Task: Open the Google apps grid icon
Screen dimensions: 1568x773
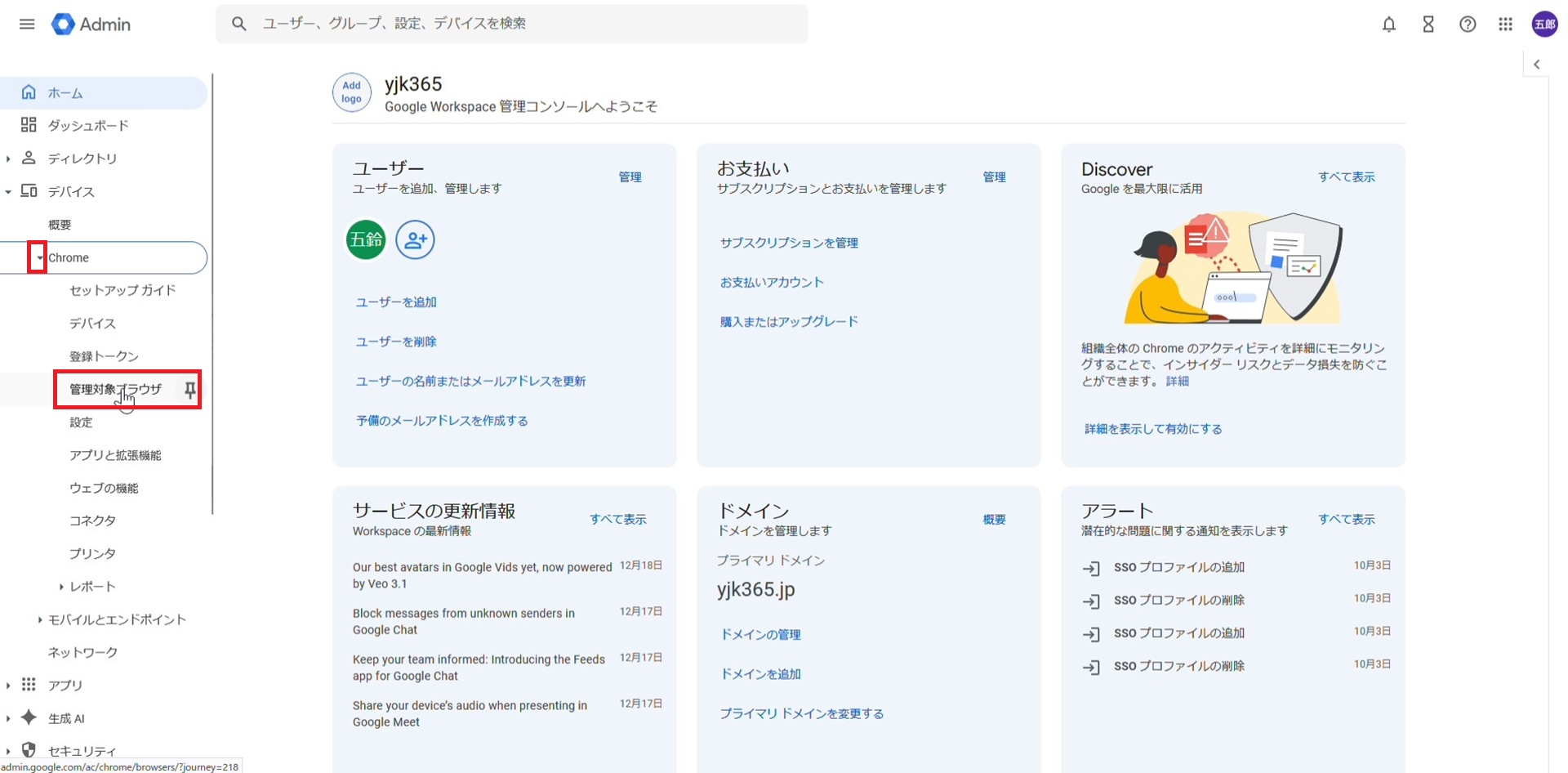Action: pyautogui.click(x=1505, y=25)
